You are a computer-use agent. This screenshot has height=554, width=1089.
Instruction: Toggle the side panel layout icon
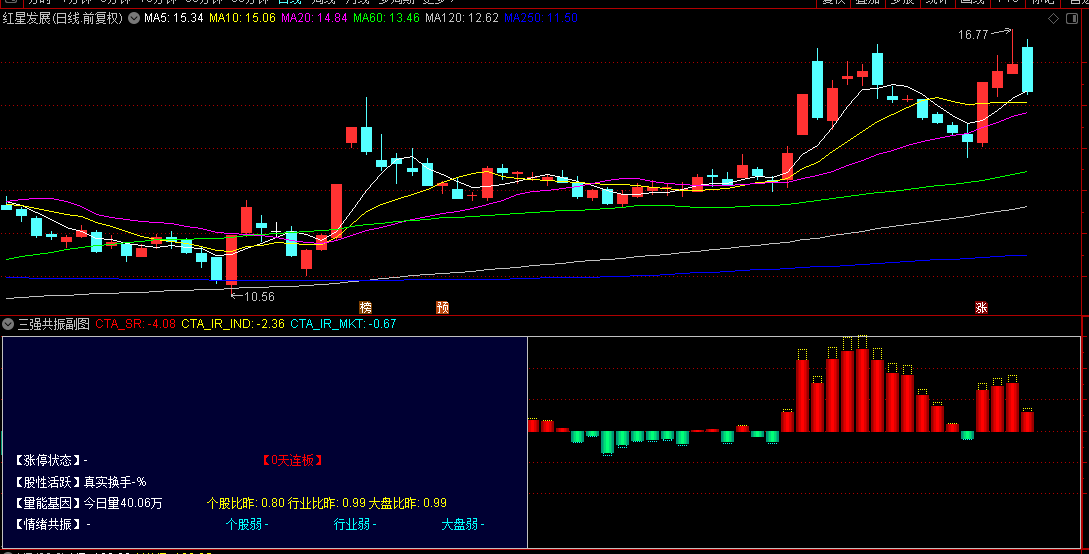click(x=1073, y=19)
